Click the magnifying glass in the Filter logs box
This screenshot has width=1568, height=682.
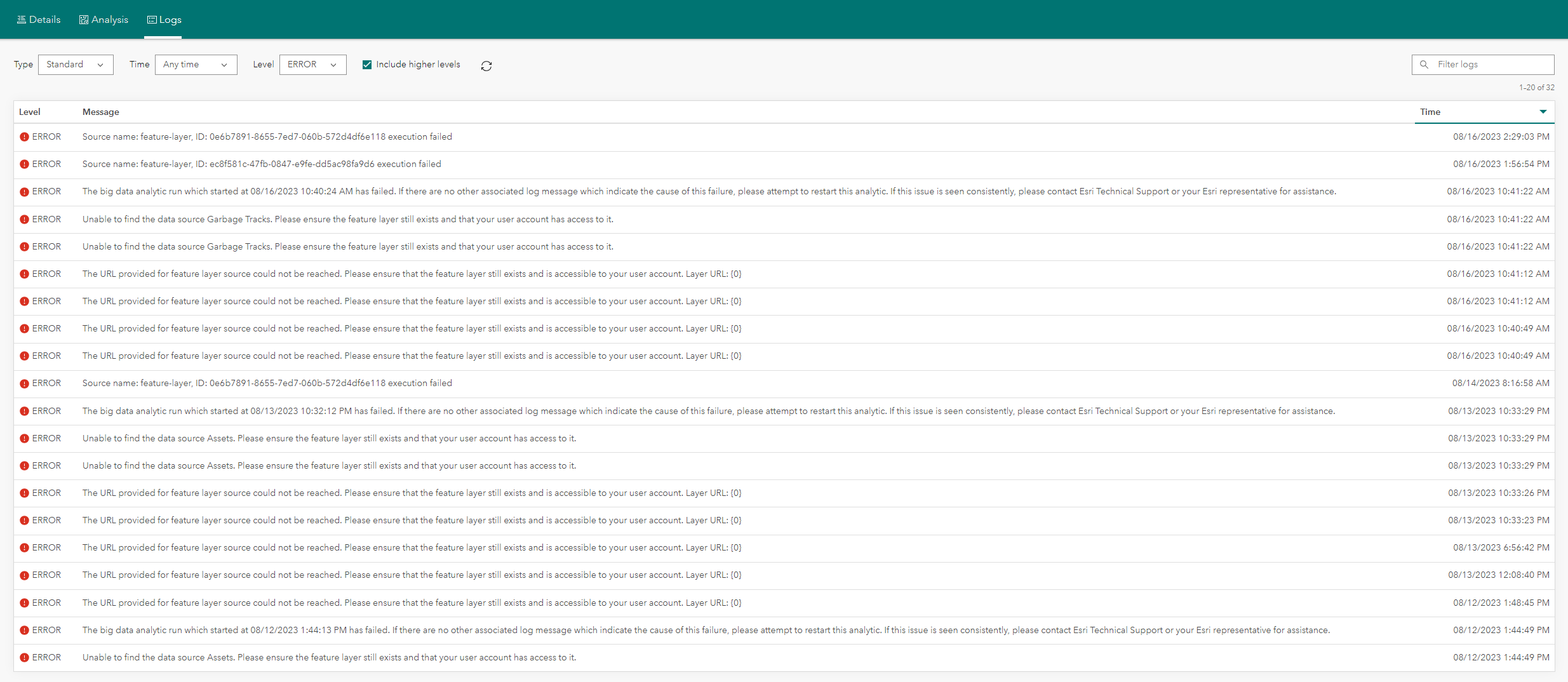point(1424,64)
